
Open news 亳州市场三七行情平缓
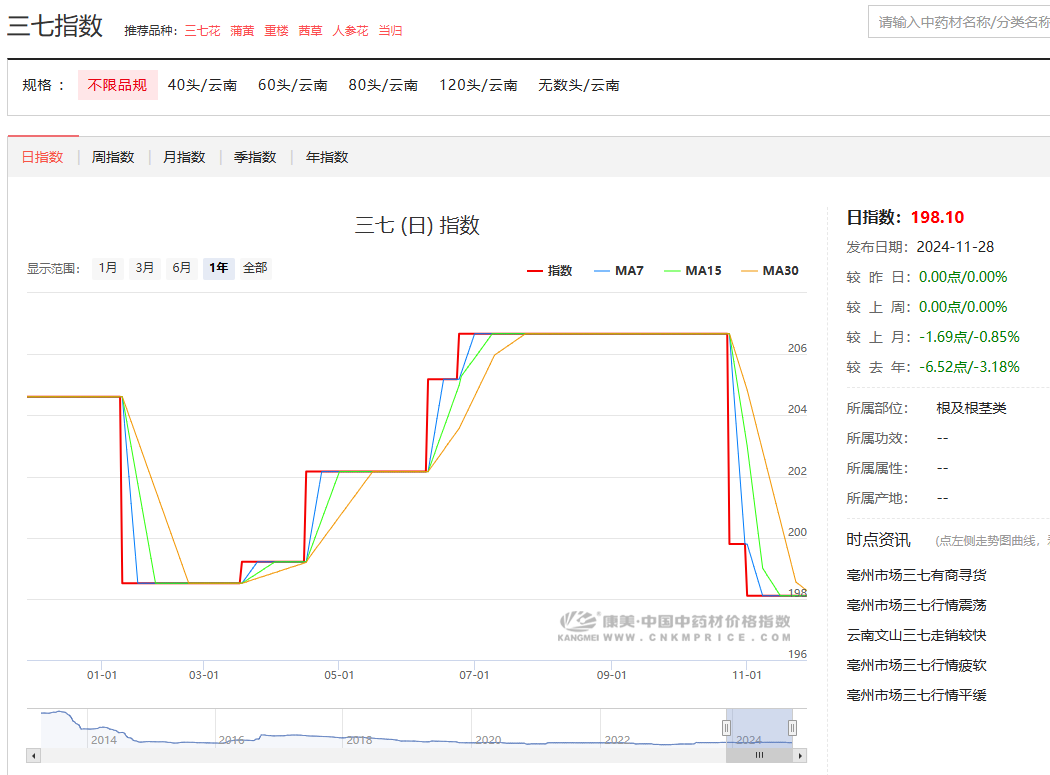click(x=916, y=695)
